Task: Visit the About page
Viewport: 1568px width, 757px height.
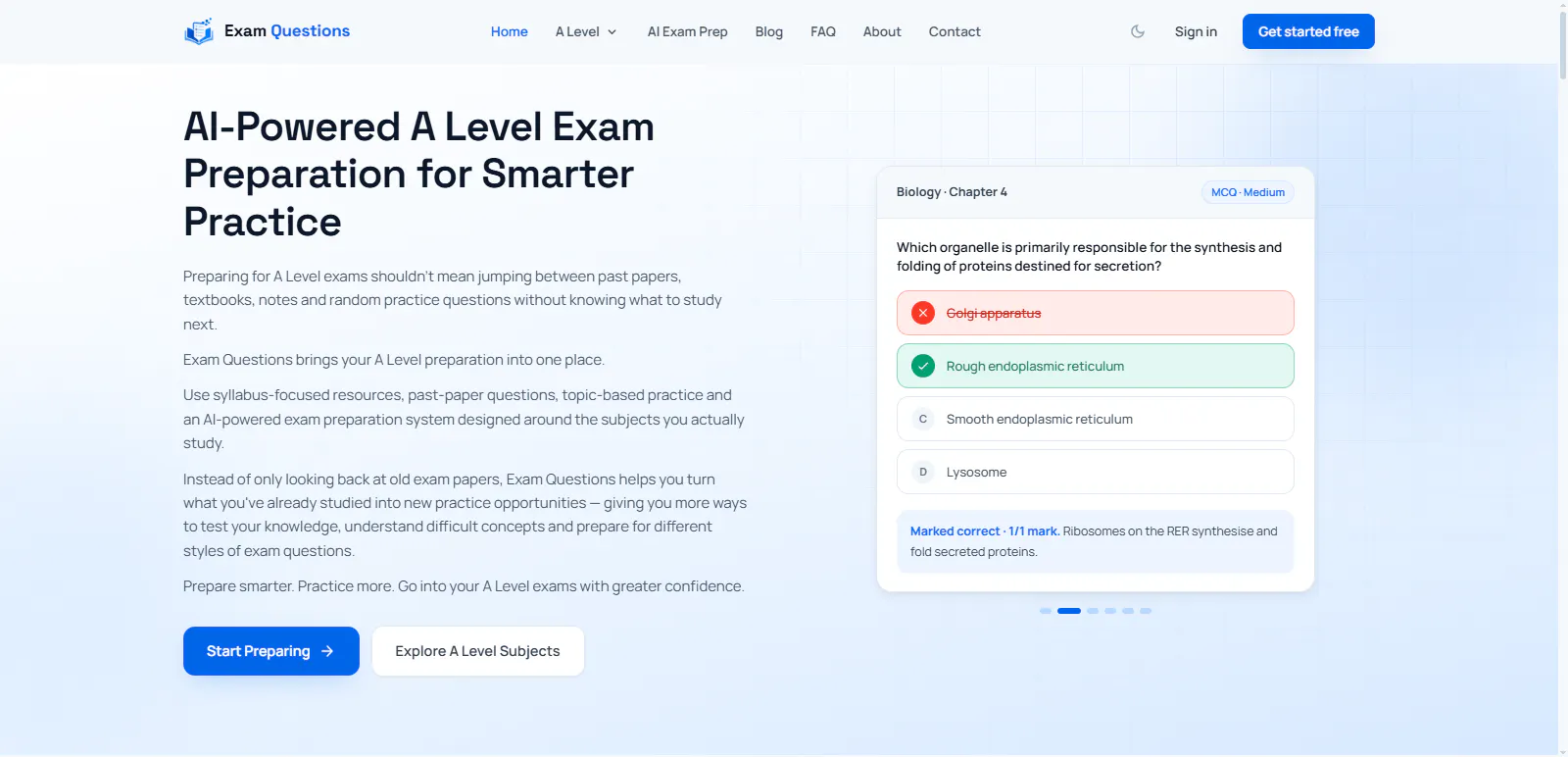Action: (x=882, y=31)
